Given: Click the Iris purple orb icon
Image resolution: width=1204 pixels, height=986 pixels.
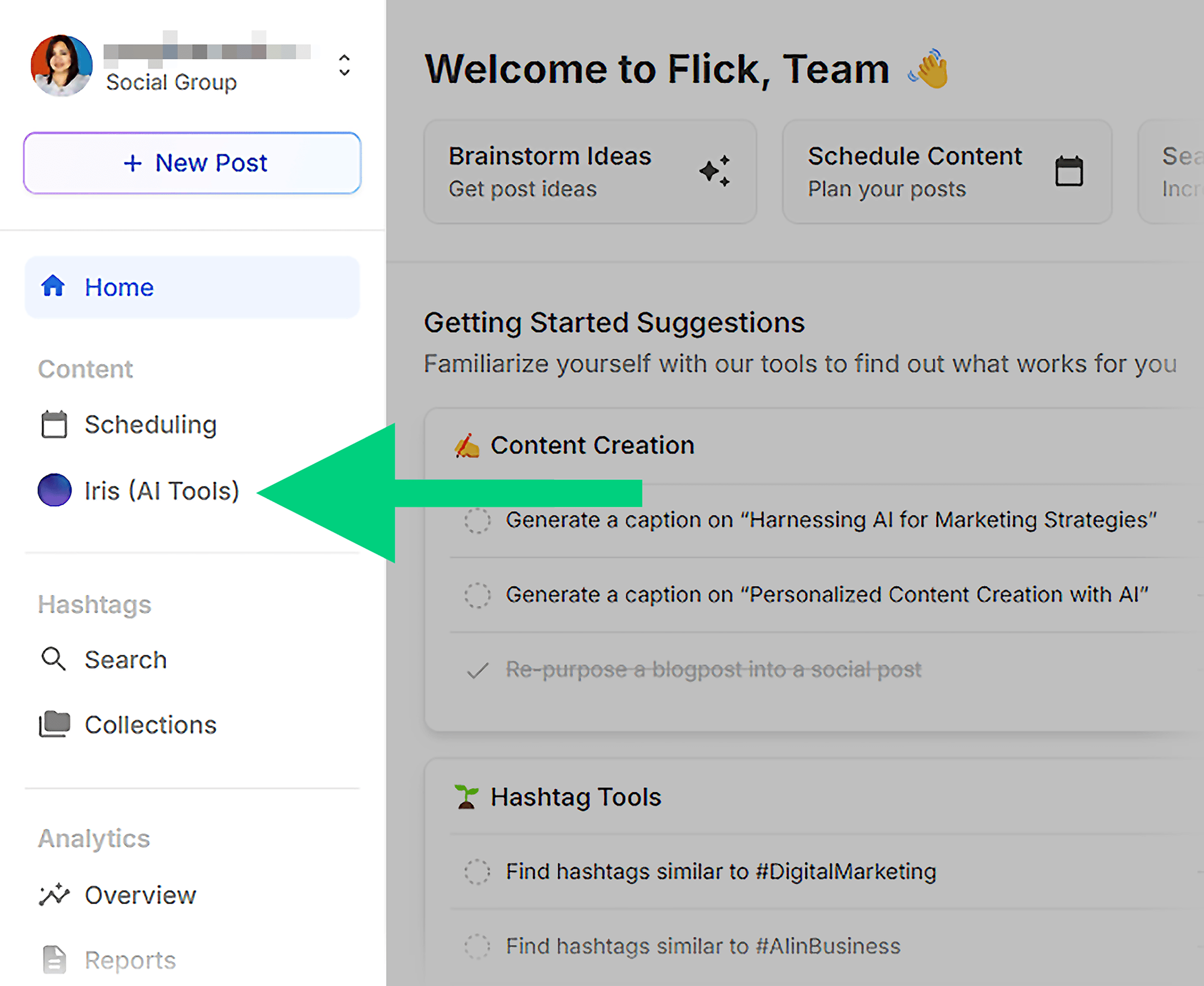Looking at the screenshot, I should tap(54, 490).
